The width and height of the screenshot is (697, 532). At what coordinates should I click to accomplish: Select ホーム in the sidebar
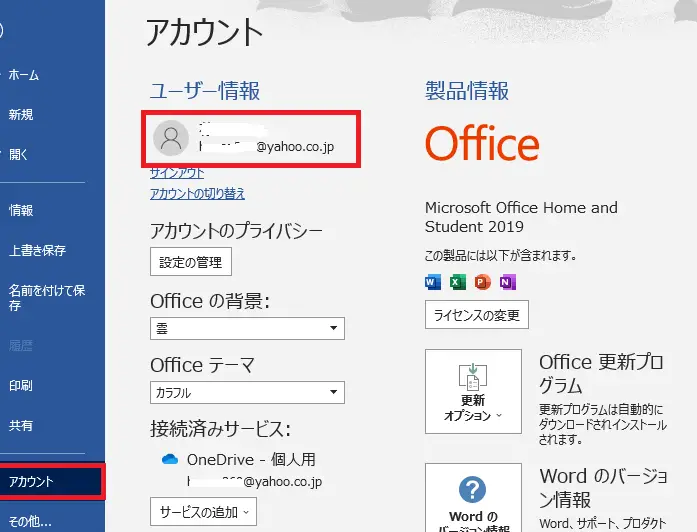[24, 75]
